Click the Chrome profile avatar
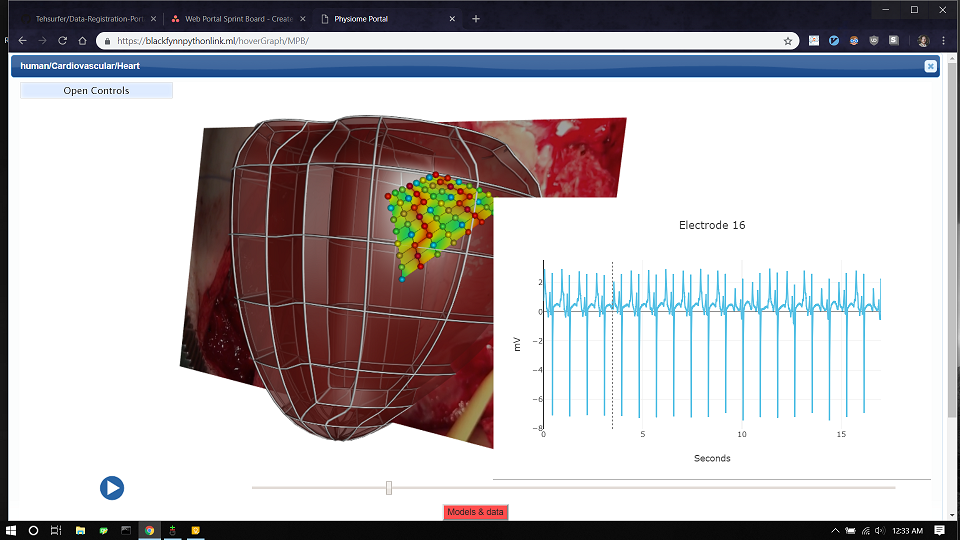 923,41
